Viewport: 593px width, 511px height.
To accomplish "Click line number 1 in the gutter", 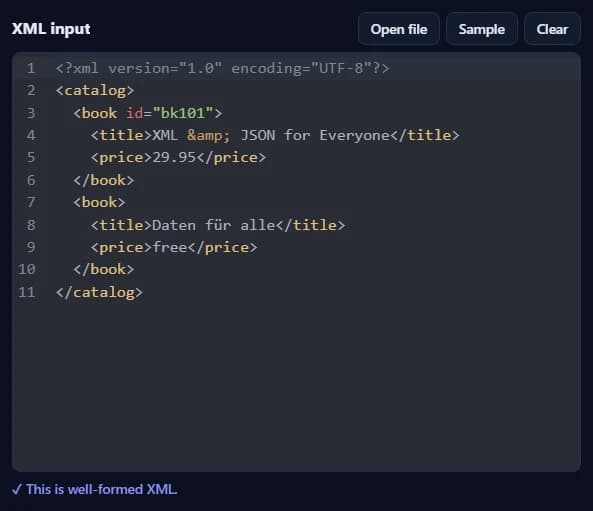I will 31,68.
